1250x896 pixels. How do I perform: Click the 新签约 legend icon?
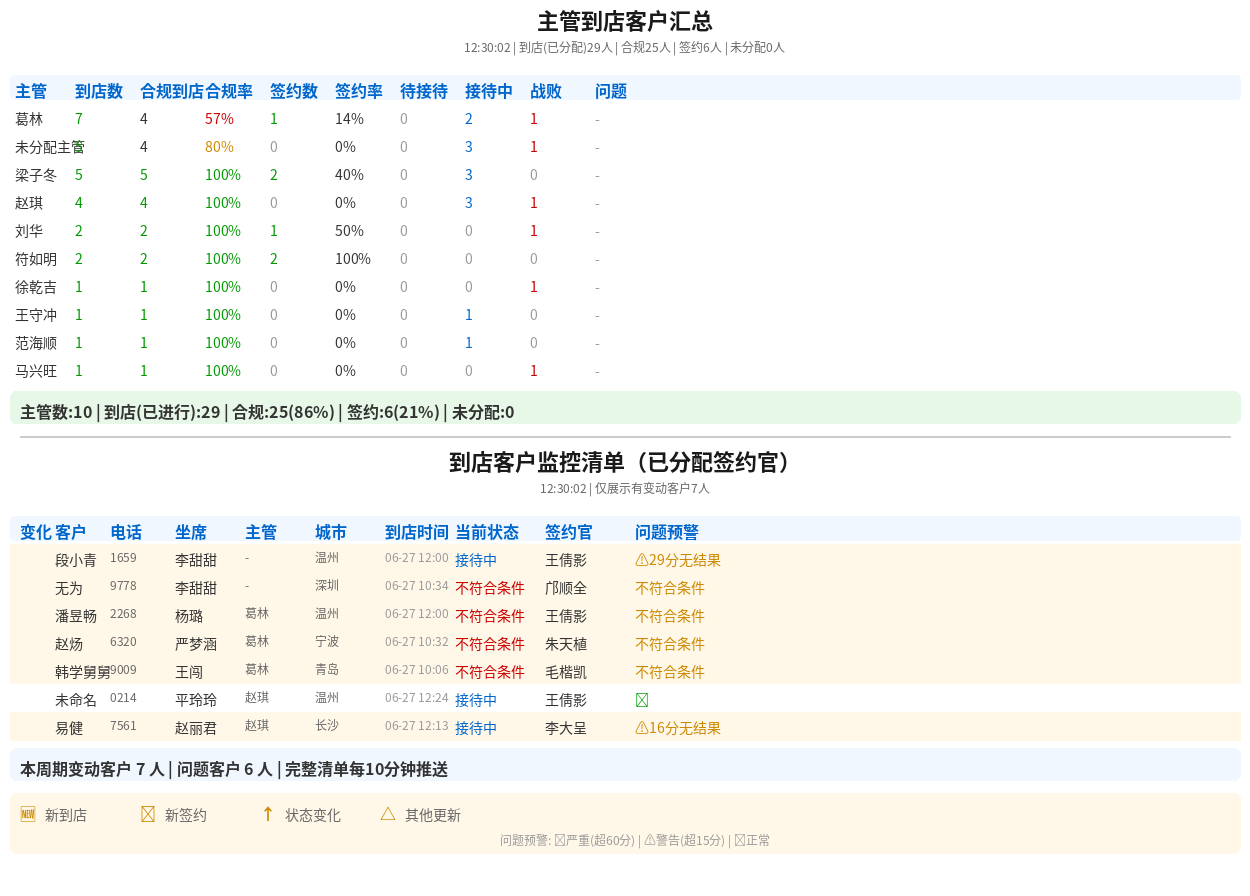coord(148,814)
